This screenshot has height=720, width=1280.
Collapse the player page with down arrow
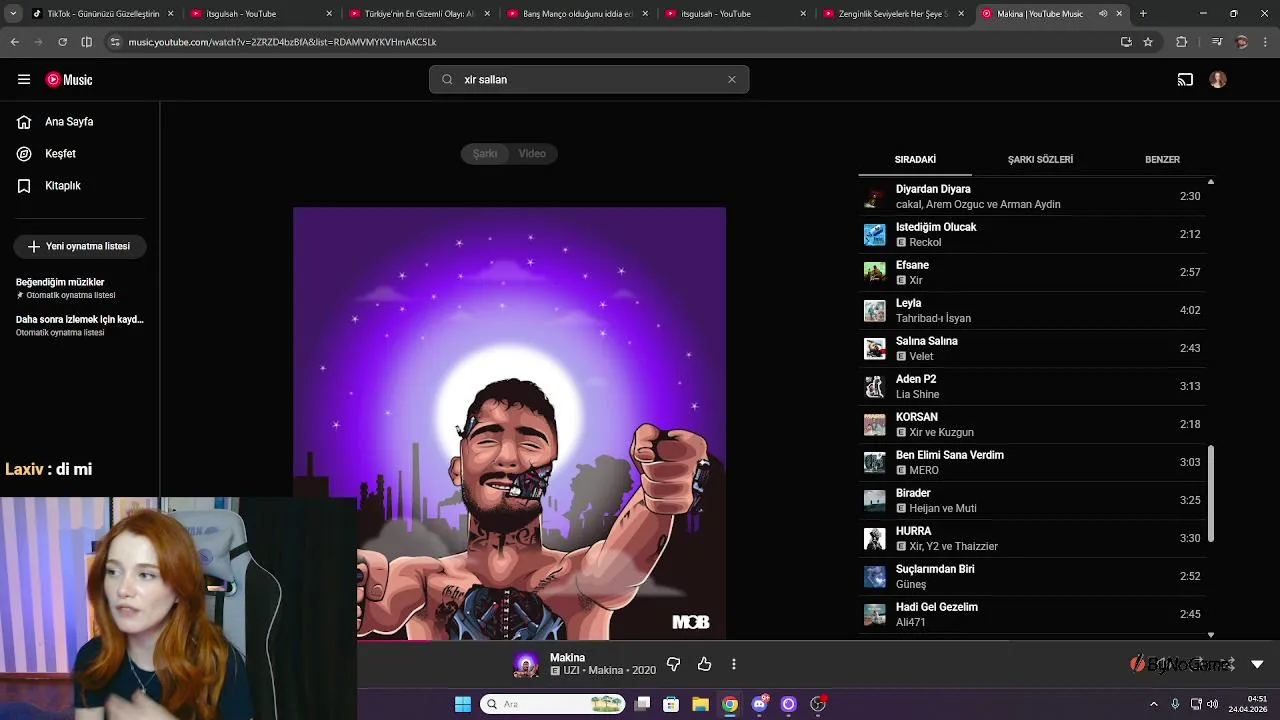[x=1257, y=664]
